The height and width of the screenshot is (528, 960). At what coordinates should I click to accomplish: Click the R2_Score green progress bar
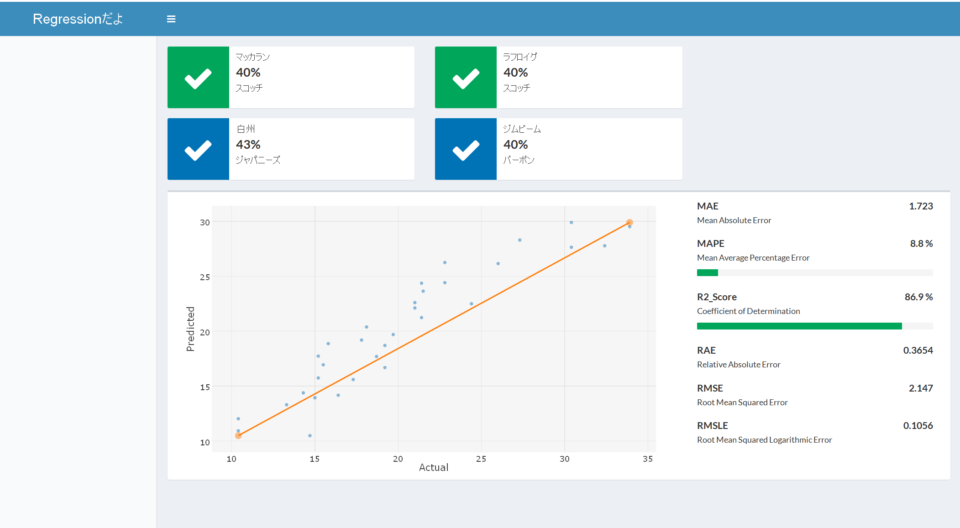[798, 326]
